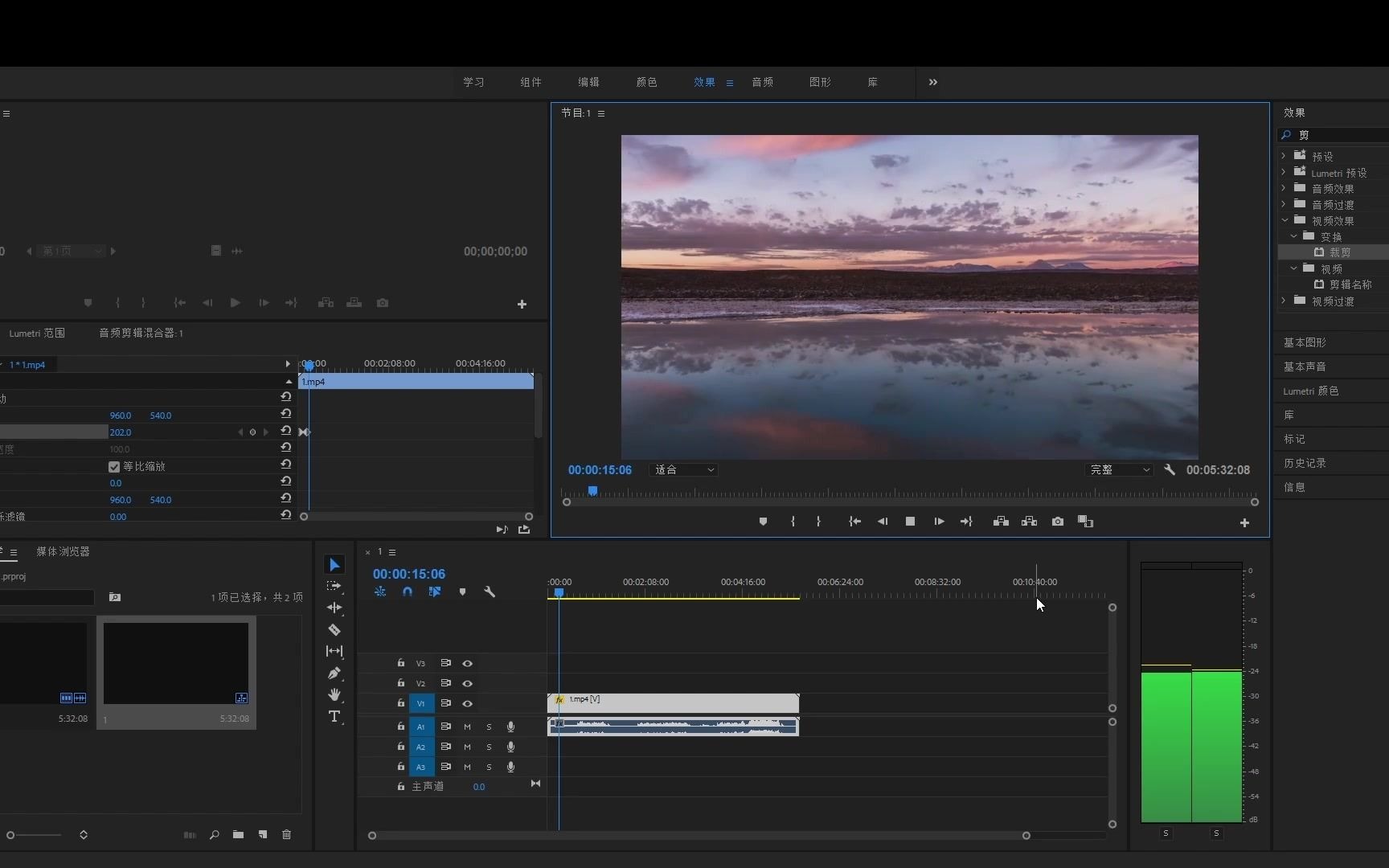The width and height of the screenshot is (1389, 868).
Task: Select the Pen tool
Action: point(334,674)
